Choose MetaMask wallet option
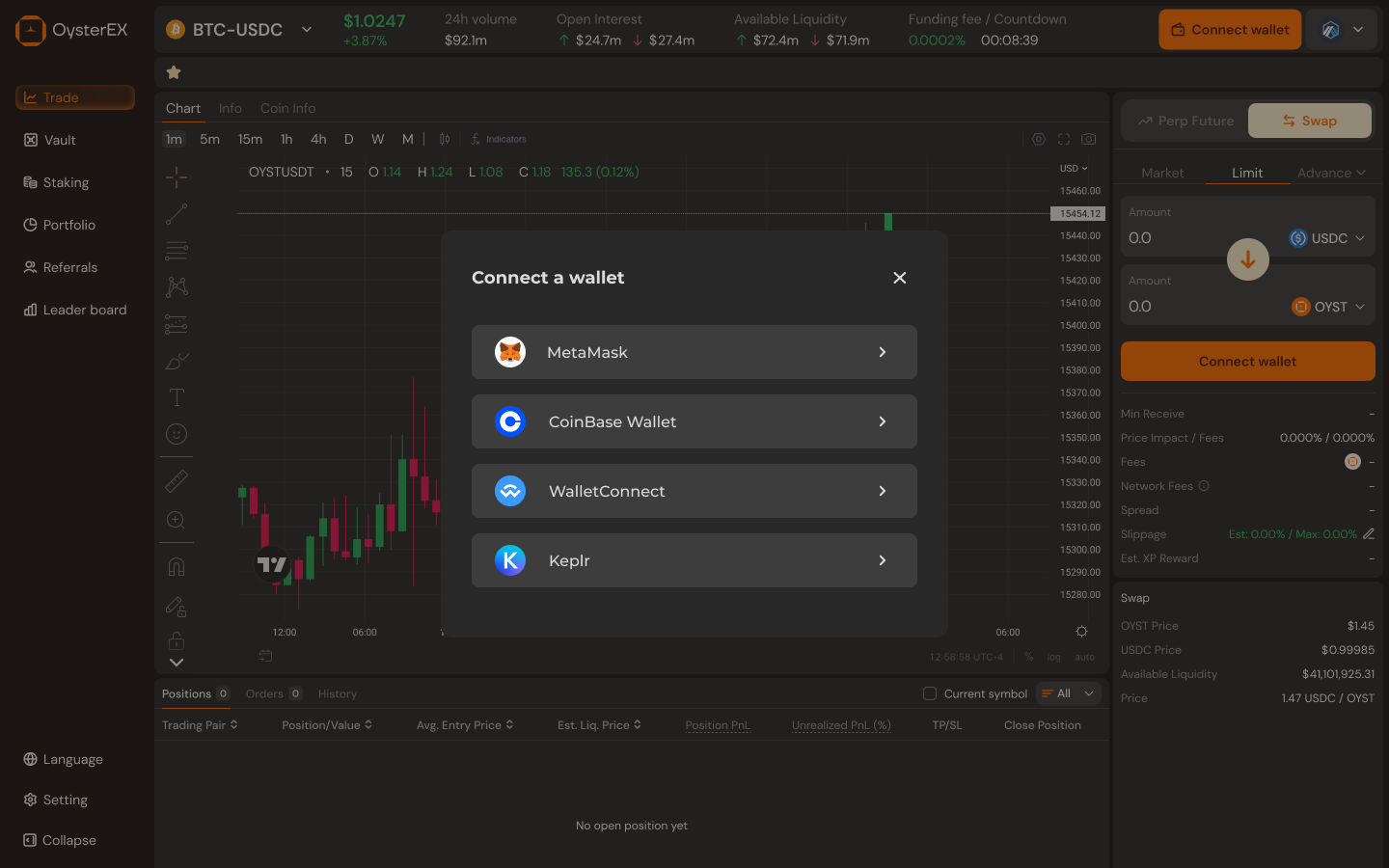Image resolution: width=1389 pixels, height=868 pixels. (694, 352)
